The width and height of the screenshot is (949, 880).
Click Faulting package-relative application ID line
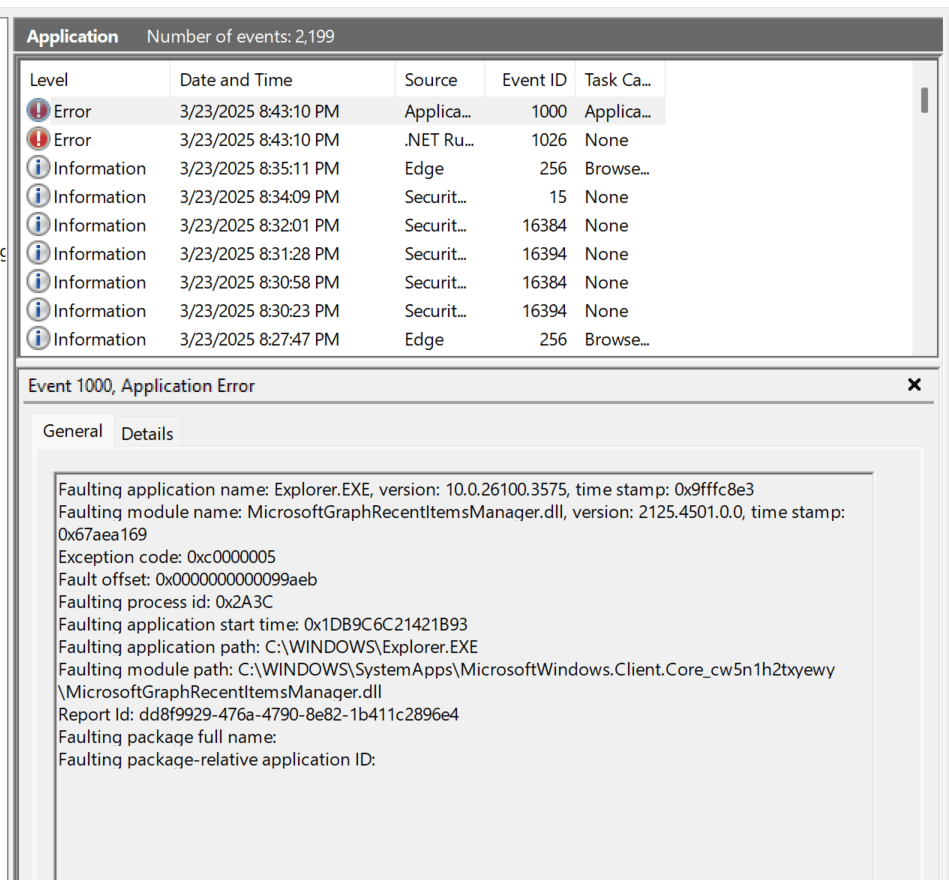(217, 759)
